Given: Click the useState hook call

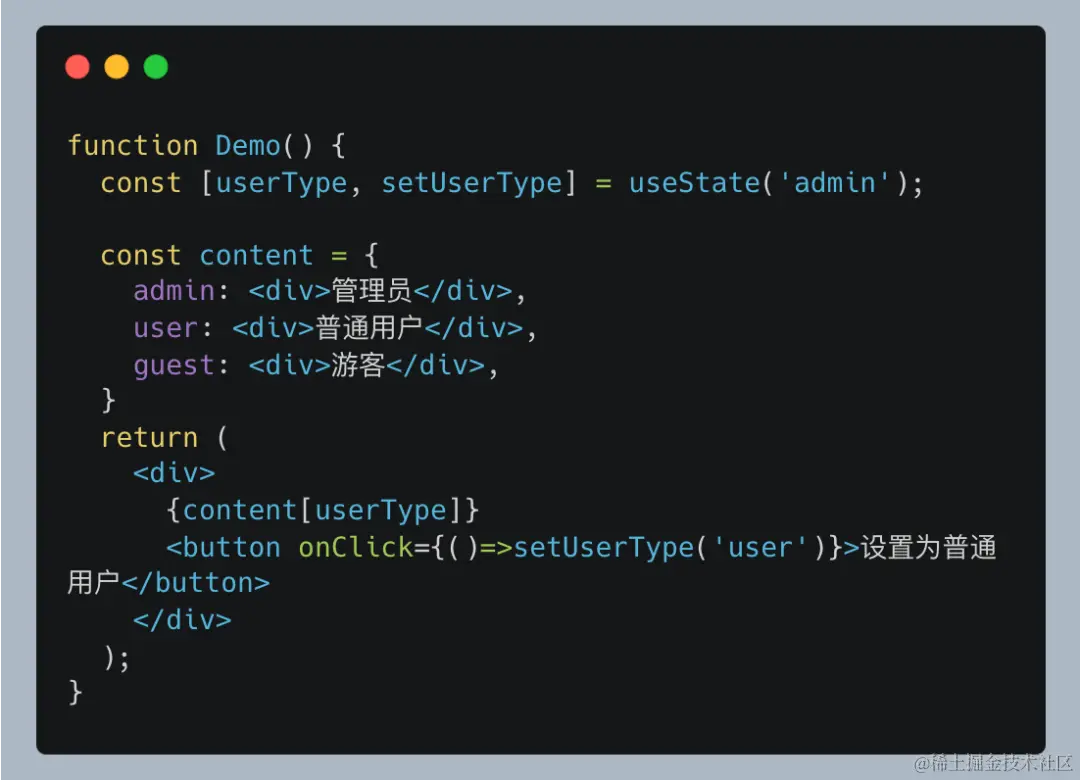Looking at the screenshot, I should click(x=693, y=183).
